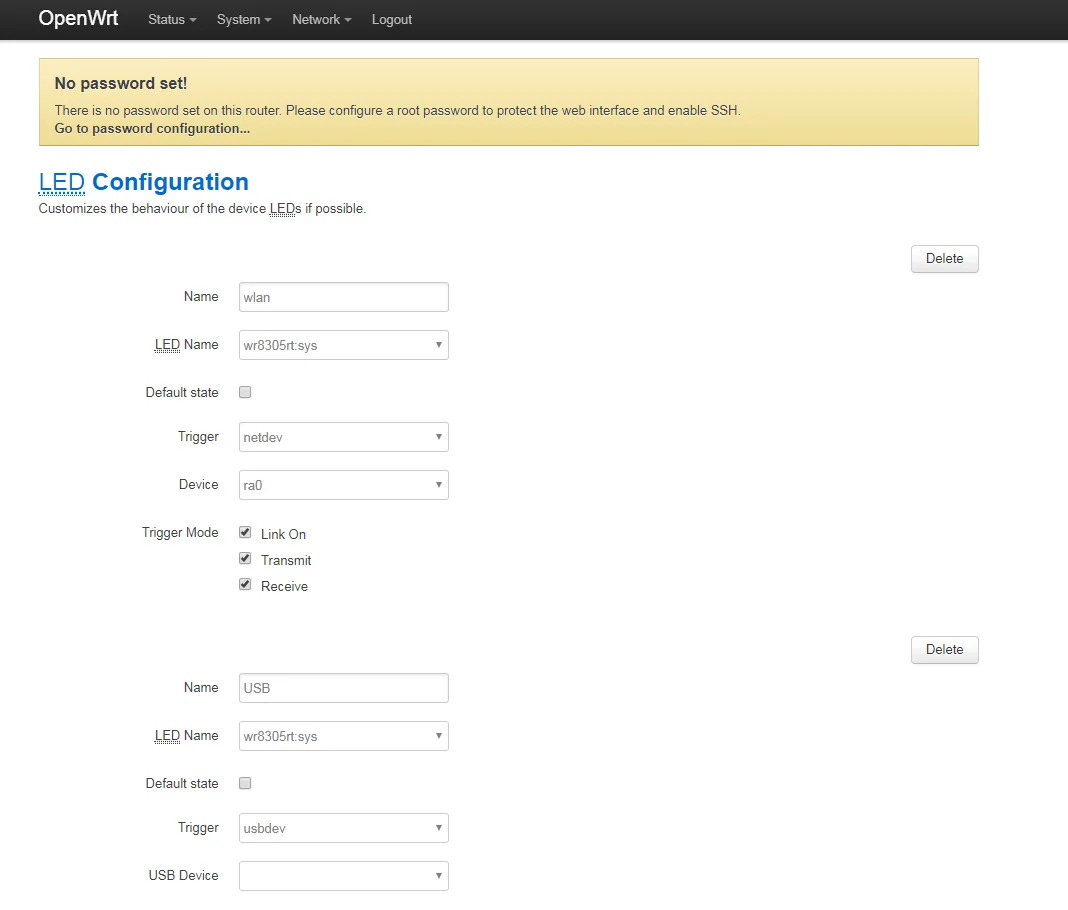This screenshot has width=1068, height=910.
Task: Open LED Name dropdown for USB entry
Action: click(343, 736)
